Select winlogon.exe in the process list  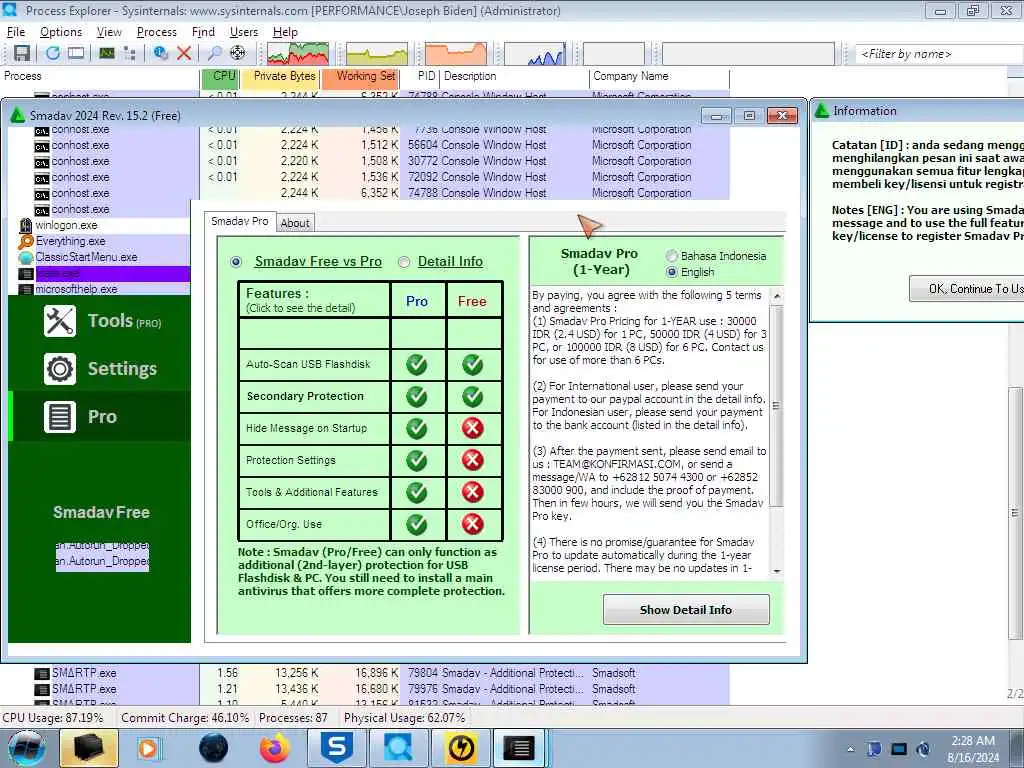(x=66, y=225)
